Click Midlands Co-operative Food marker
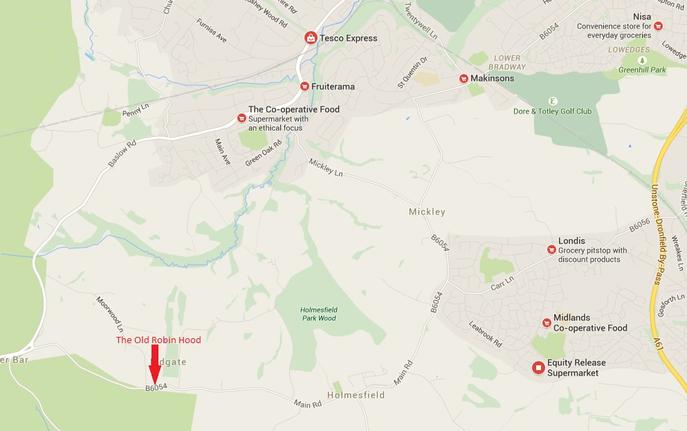This screenshot has width=687, height=431. [x=546, y=323]
